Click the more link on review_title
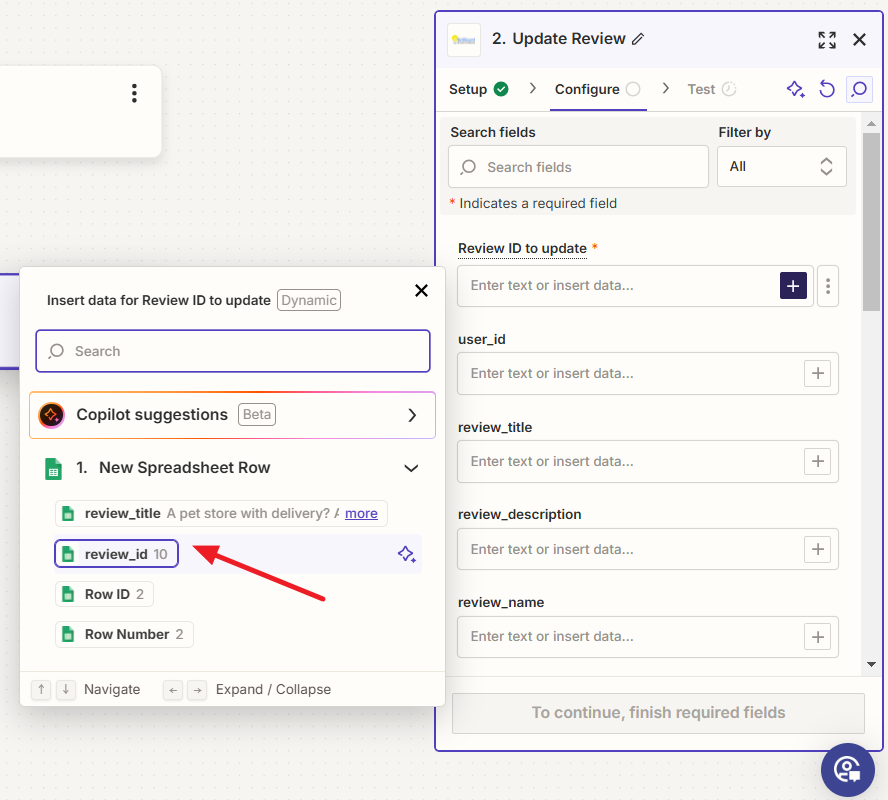The image size is (888, 800). pyautogui.click(x=361, y=514)
